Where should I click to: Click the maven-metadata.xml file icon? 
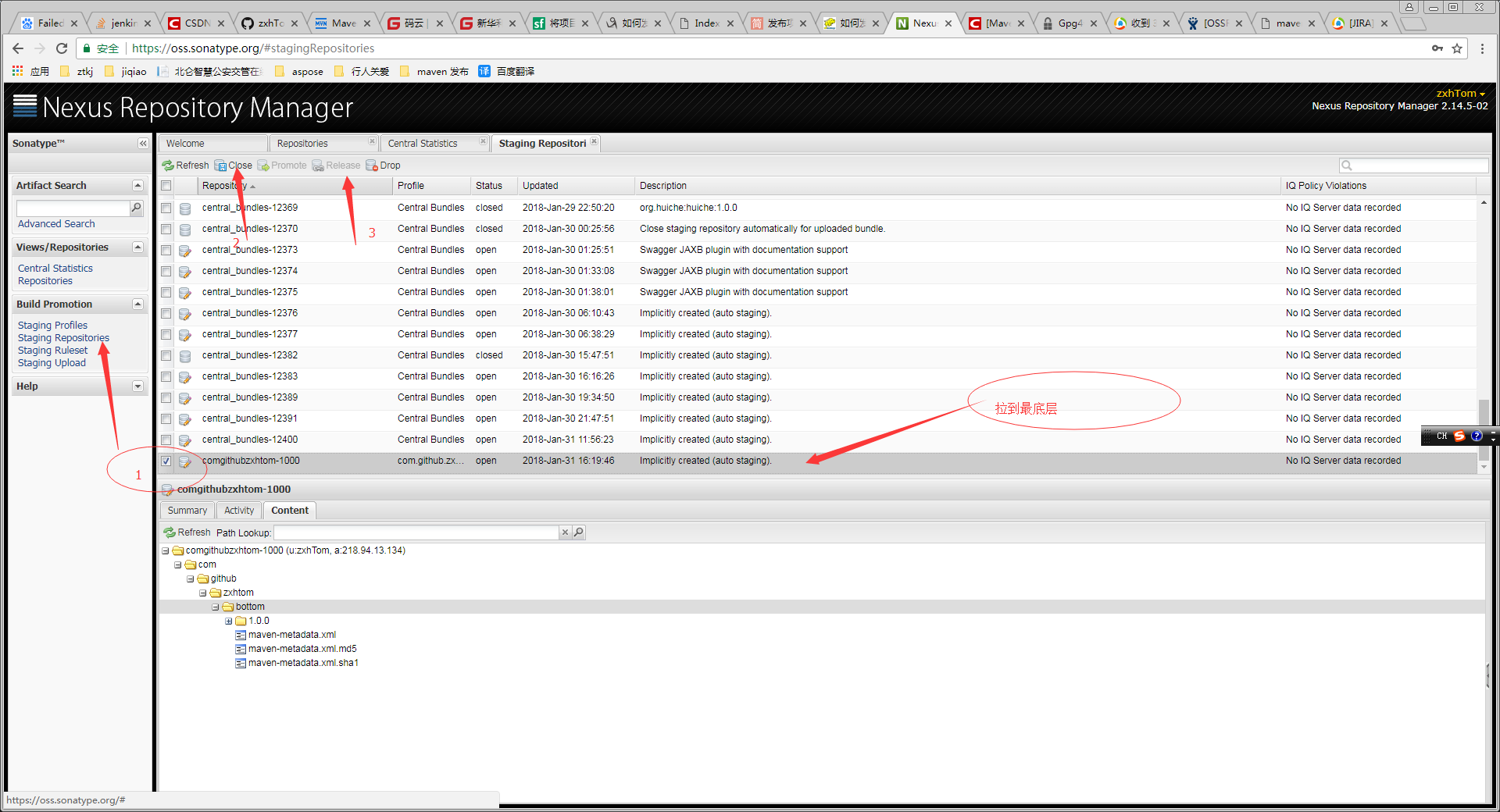tap(241, 636)
